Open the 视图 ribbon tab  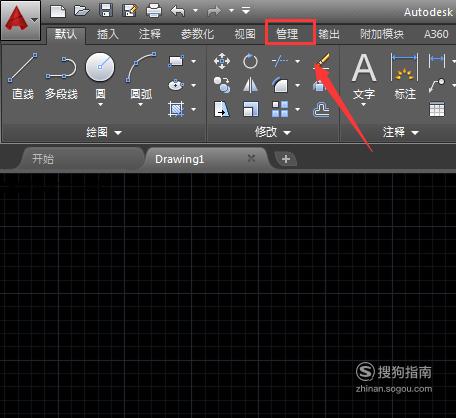[245, 34]
